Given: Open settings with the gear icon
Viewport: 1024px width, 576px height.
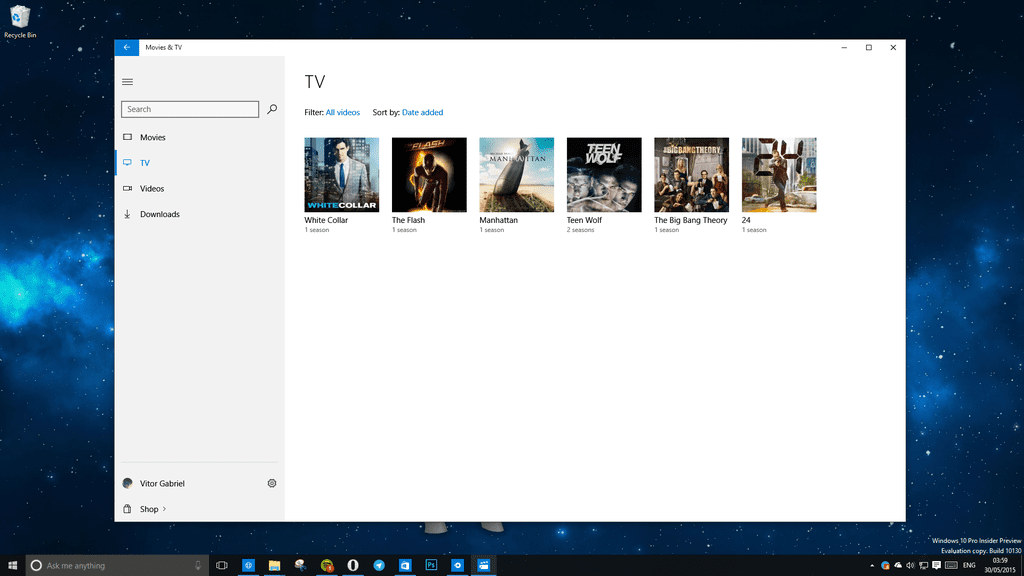Looking at the screenshot, I should (x=272, y=483).
